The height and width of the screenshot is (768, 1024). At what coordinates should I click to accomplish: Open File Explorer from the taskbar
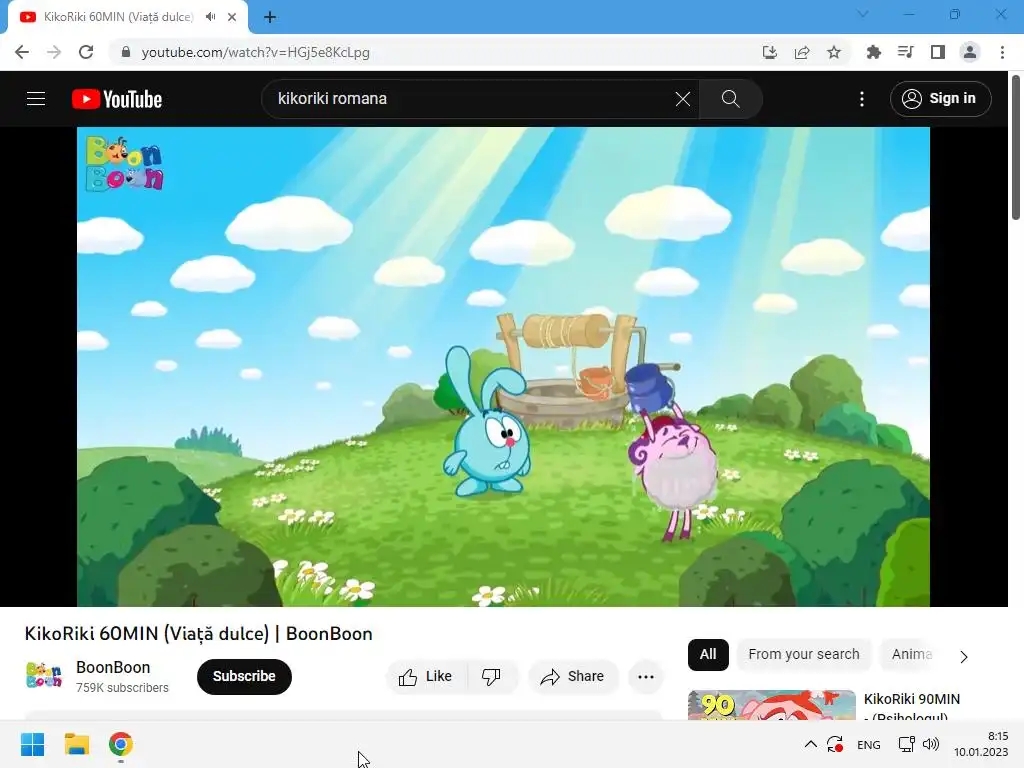pos(76,744)
